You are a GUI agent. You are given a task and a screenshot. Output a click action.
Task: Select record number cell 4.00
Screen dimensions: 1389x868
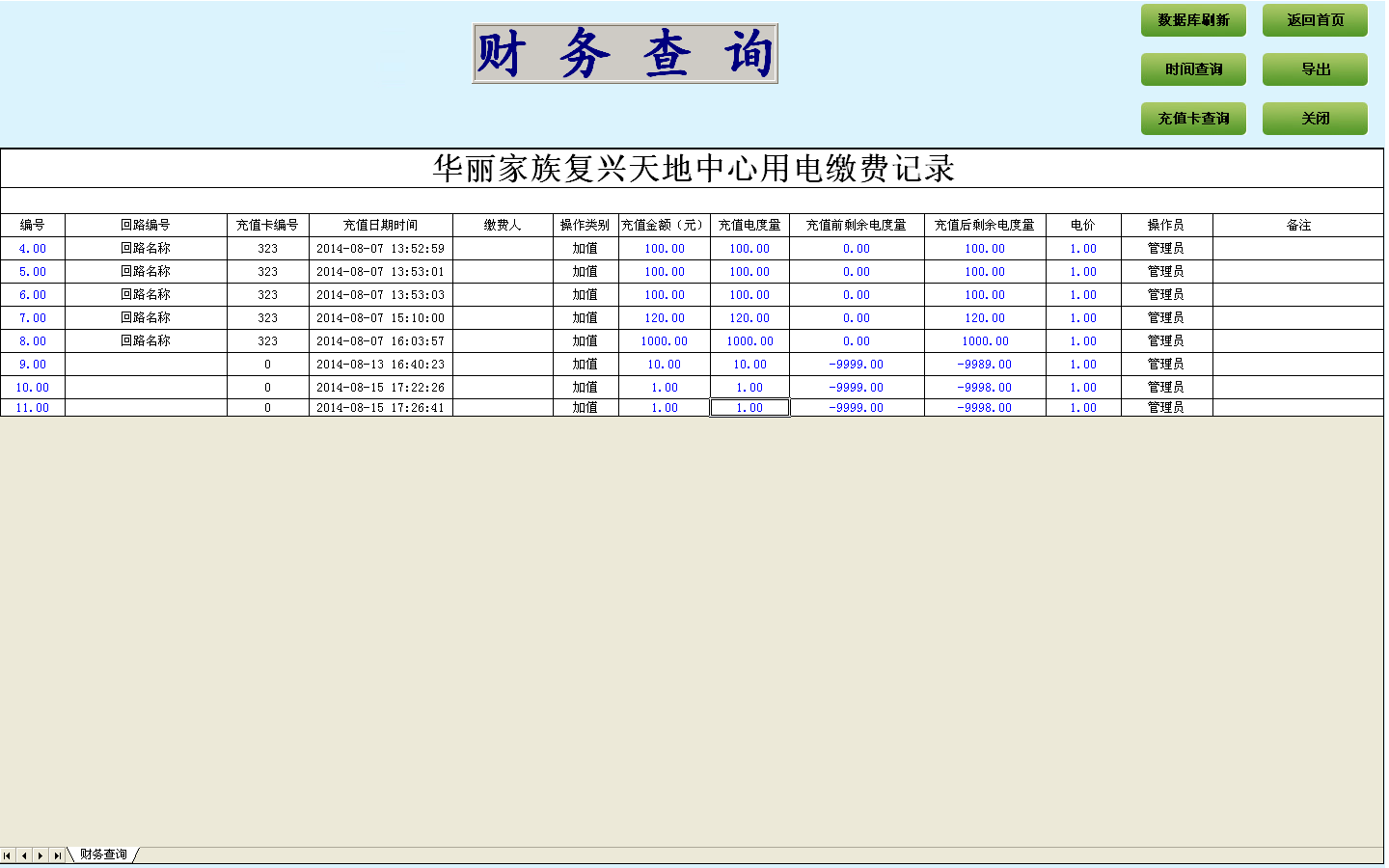click(33, 249)
